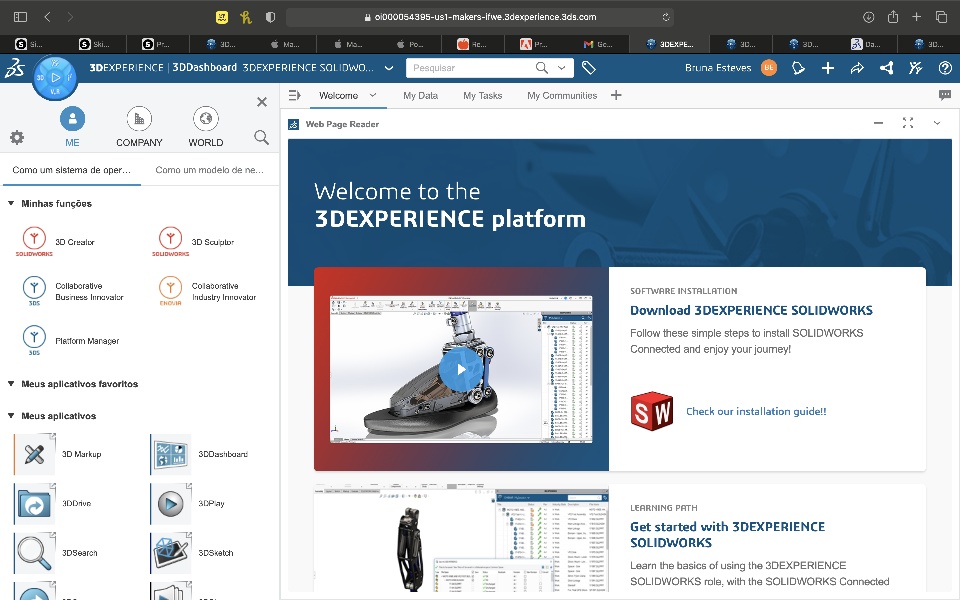Show Safari tab overview
This screenshot has width=960, height=600.
click(941, 17)
